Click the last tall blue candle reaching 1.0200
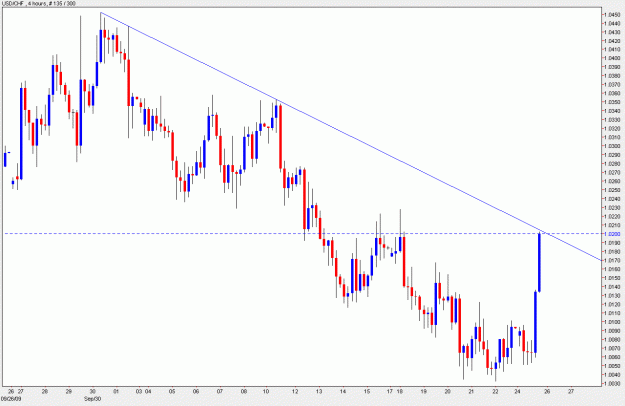The width and height of the screenshot is (625, 406). [x=539, y=262]
